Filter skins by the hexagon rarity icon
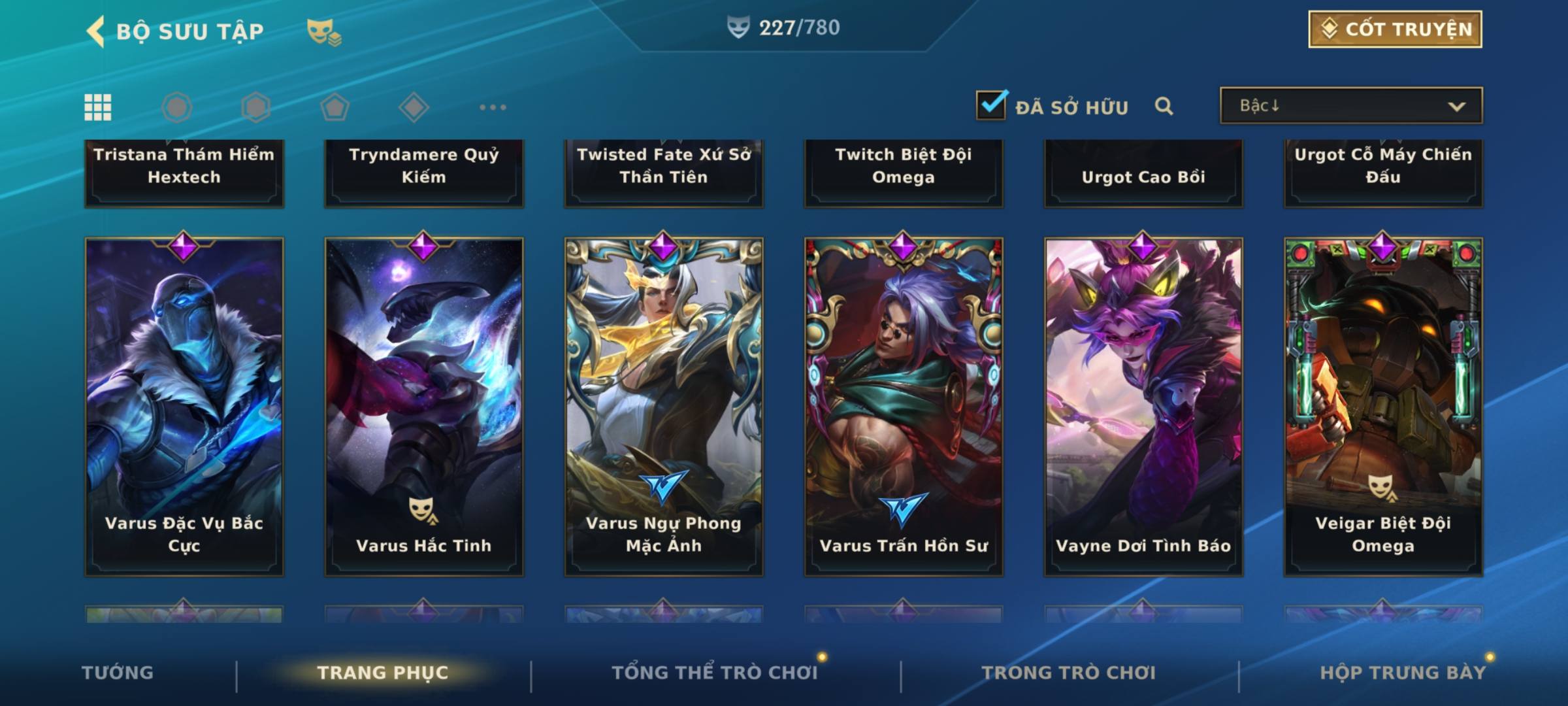1568x706 pixels. [x=255, y=107]
